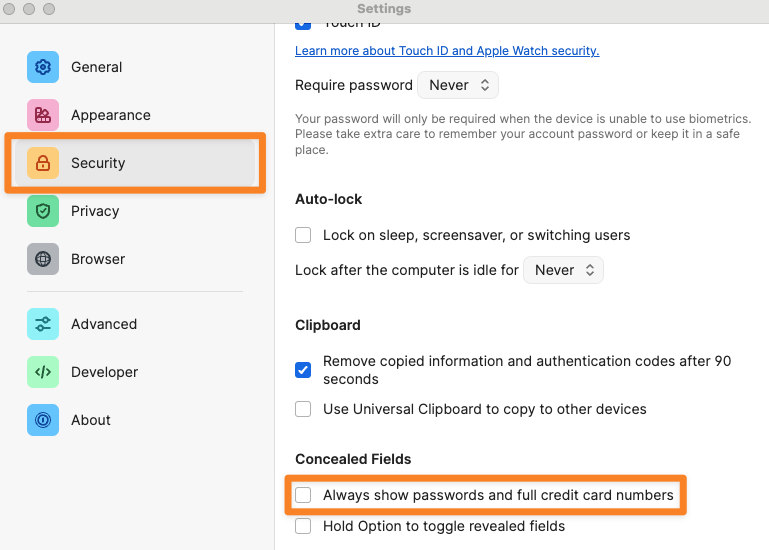
Task: Select the Developer label in sidebar
Action: pyautogui.click(x=104, y=372)
